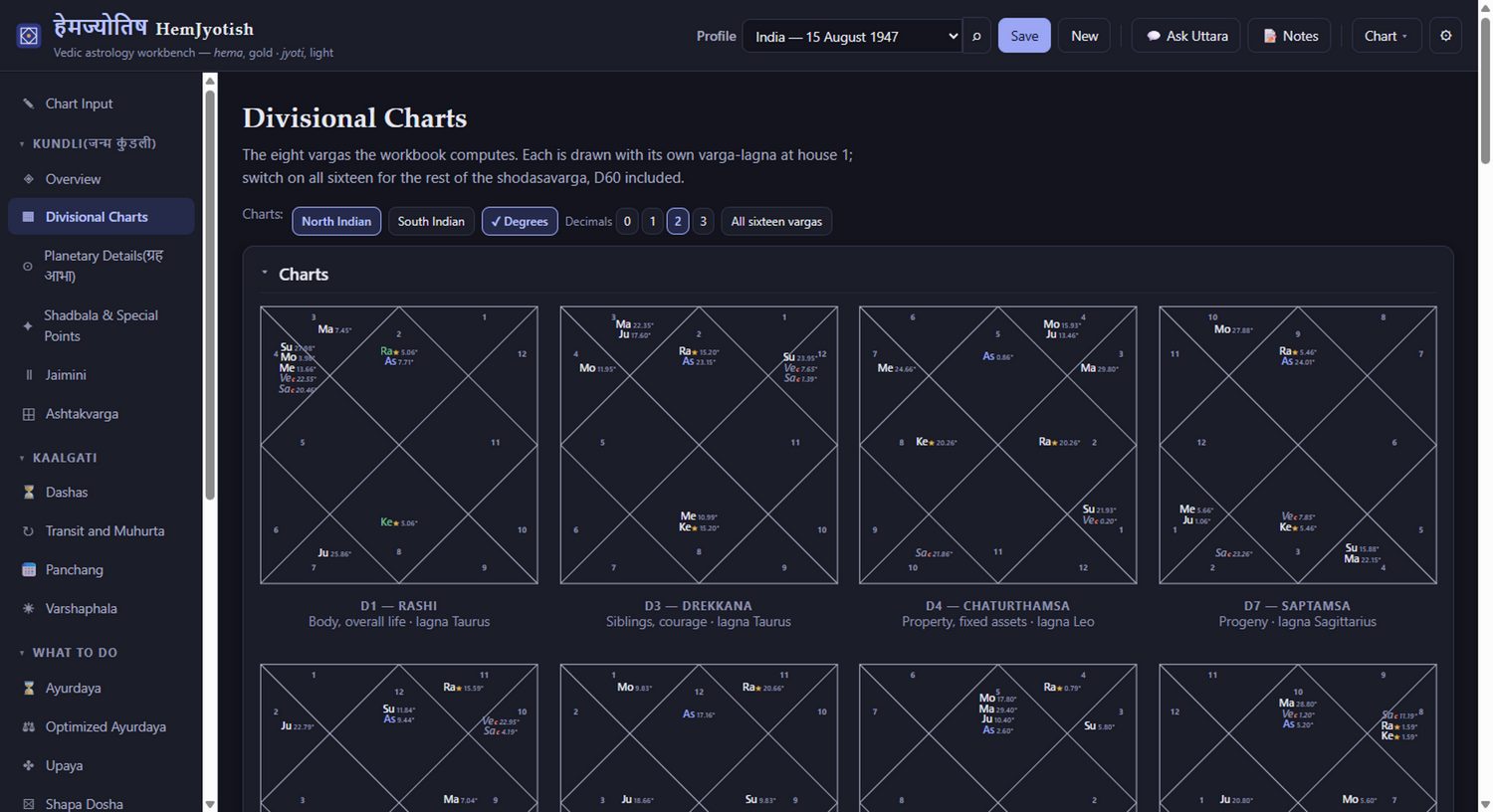This screenshot has width=1493, height=812.
Task: Click the Optimized Ayurdaya scales icon
Action: (x=28, y=726)
